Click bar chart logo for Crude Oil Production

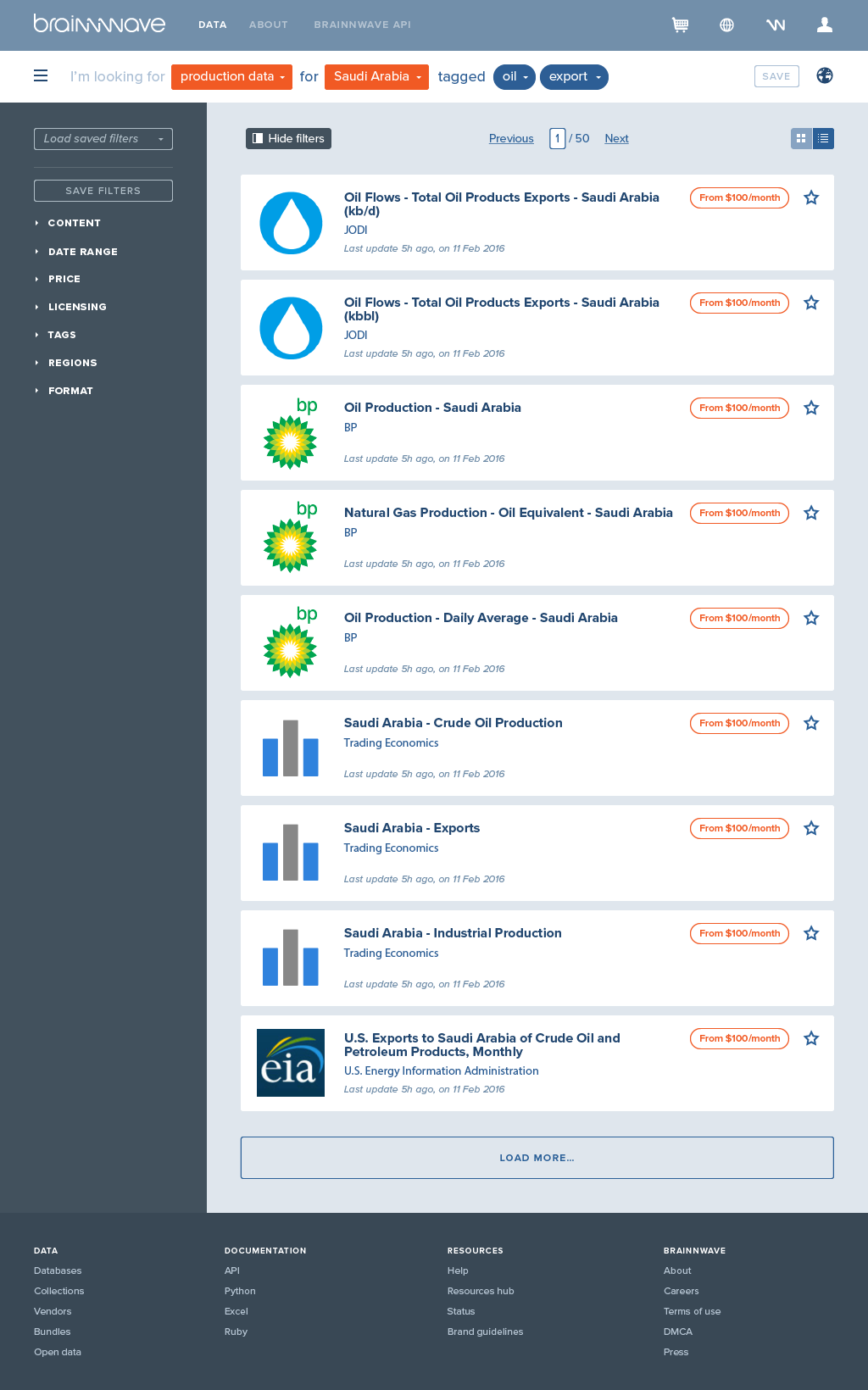pyautogui.click(x=291, y=748)
